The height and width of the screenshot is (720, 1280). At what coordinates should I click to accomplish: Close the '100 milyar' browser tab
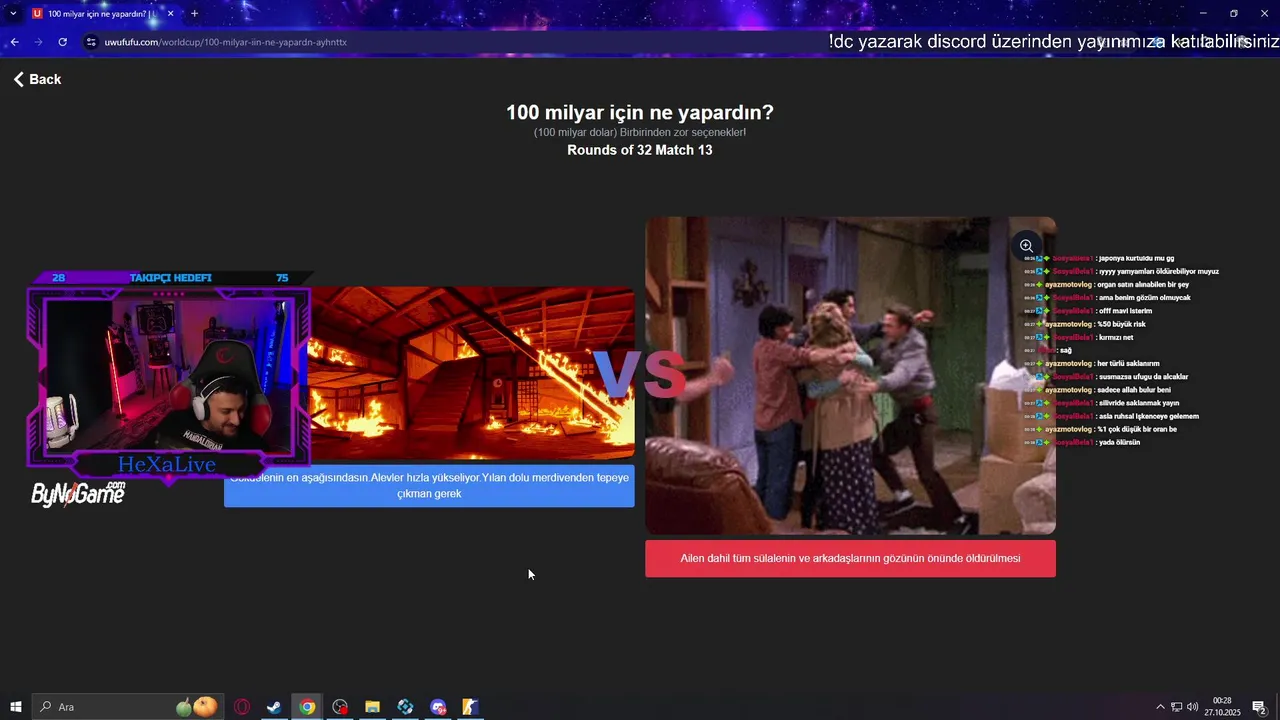tap(170, 14)
